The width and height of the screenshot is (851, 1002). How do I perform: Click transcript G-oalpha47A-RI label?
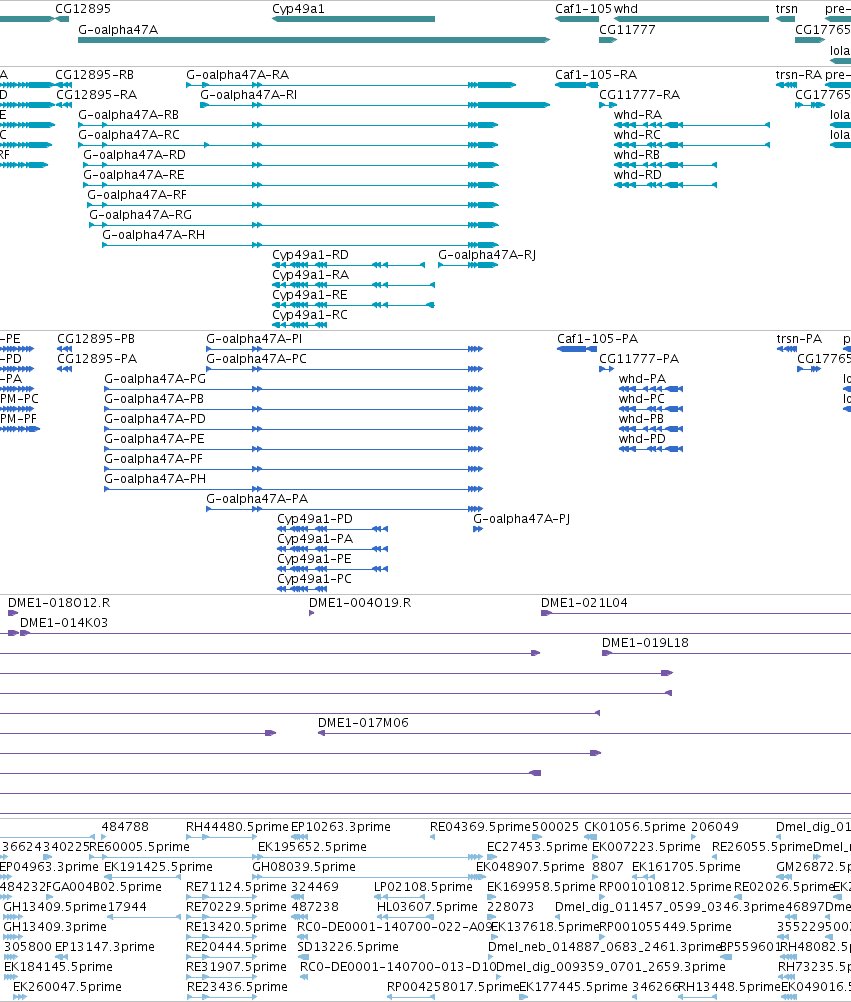249,95
